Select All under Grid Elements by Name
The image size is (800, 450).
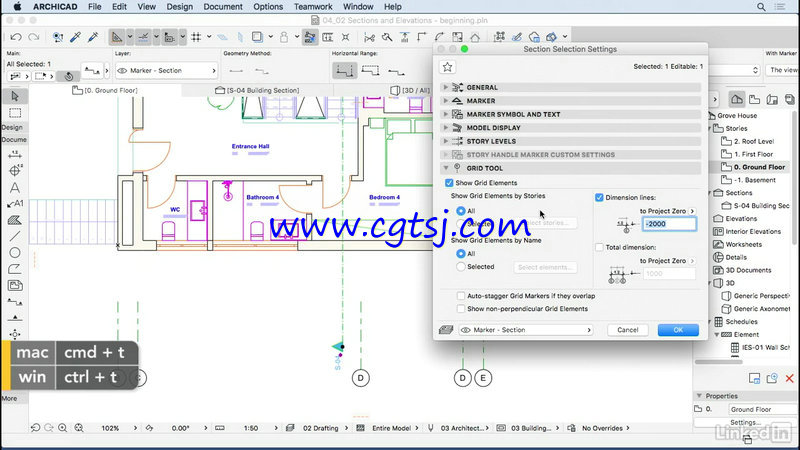click(x=461, y=254)
